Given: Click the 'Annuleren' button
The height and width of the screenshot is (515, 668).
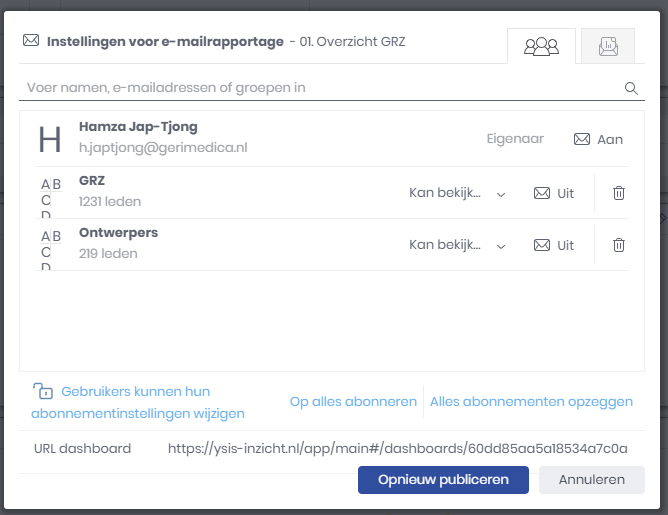Looking at the screenshot, I should point(591,480).
